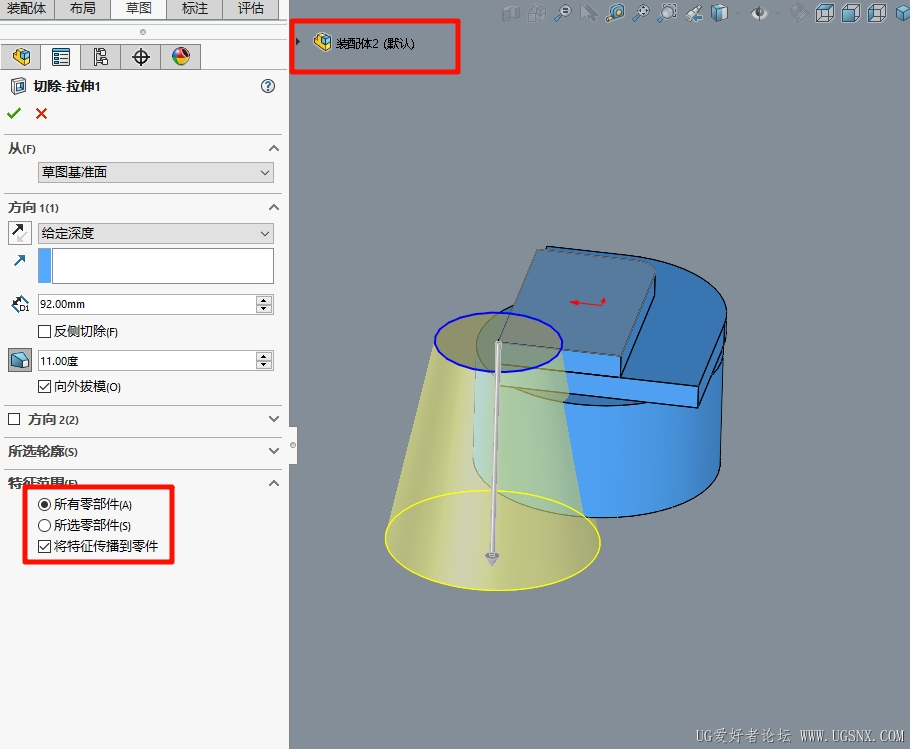Open the 标注 ribbon tab

click(x=194, y=9)
